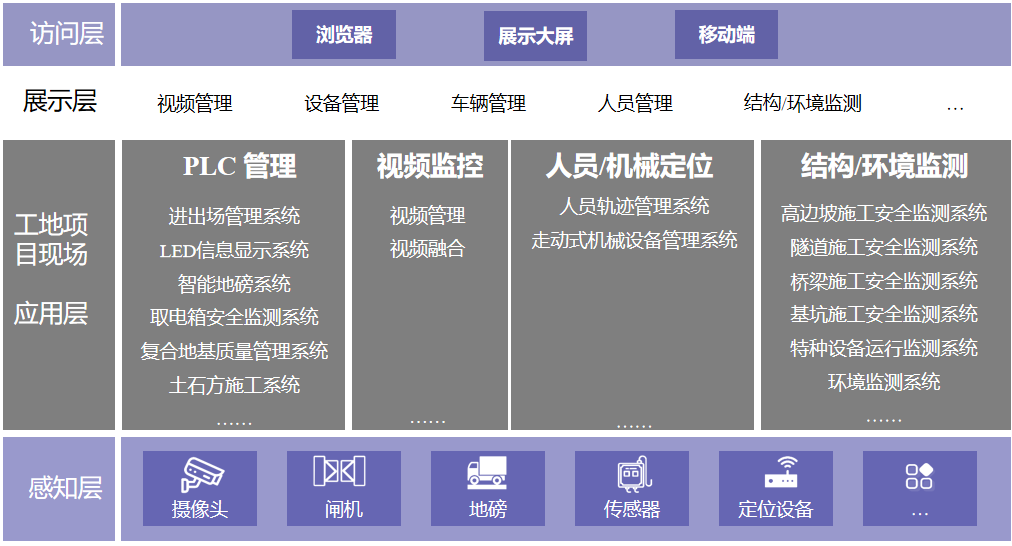Click the more-devices grid icon
1012x546 pixels.
point(919,476)
